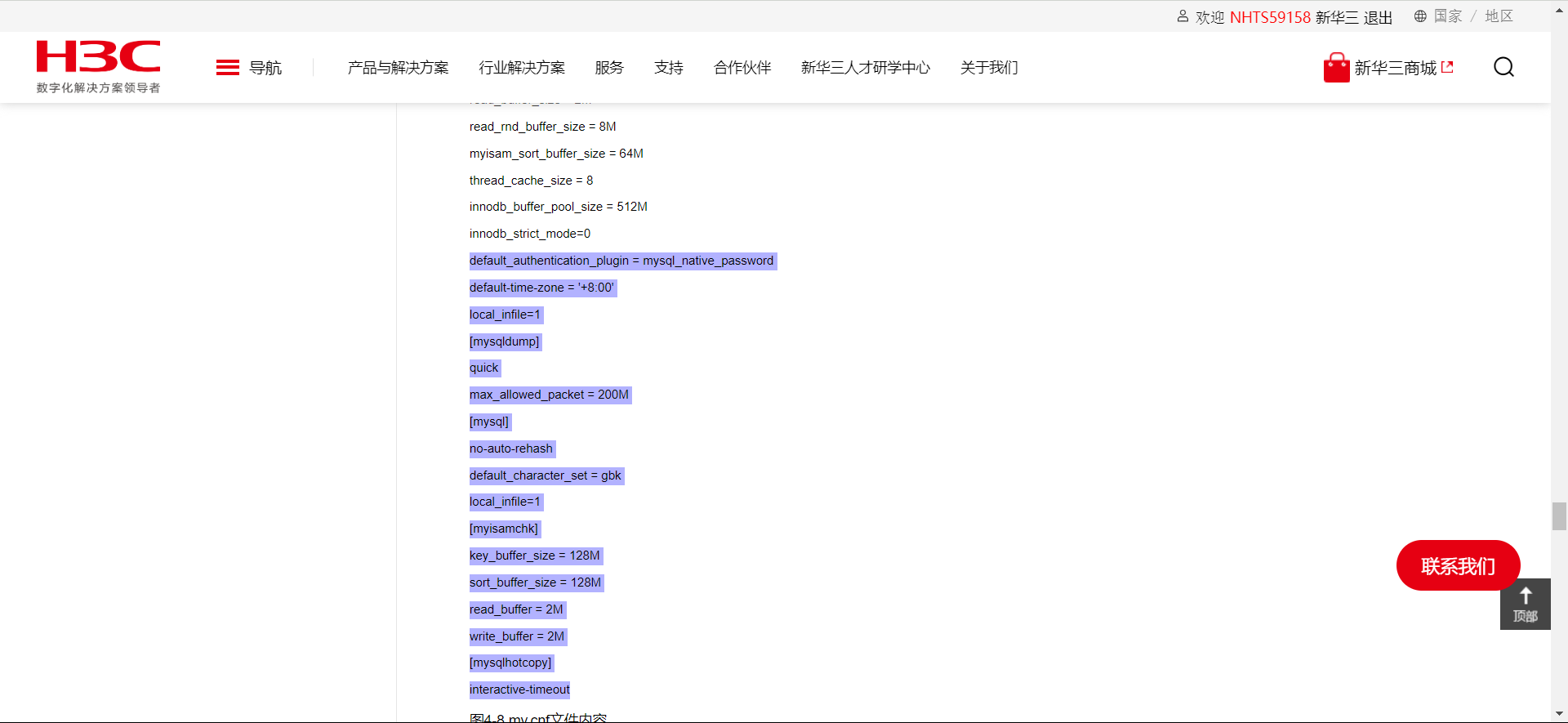Click the vertical scrollbar thumb

point(1559,516)
